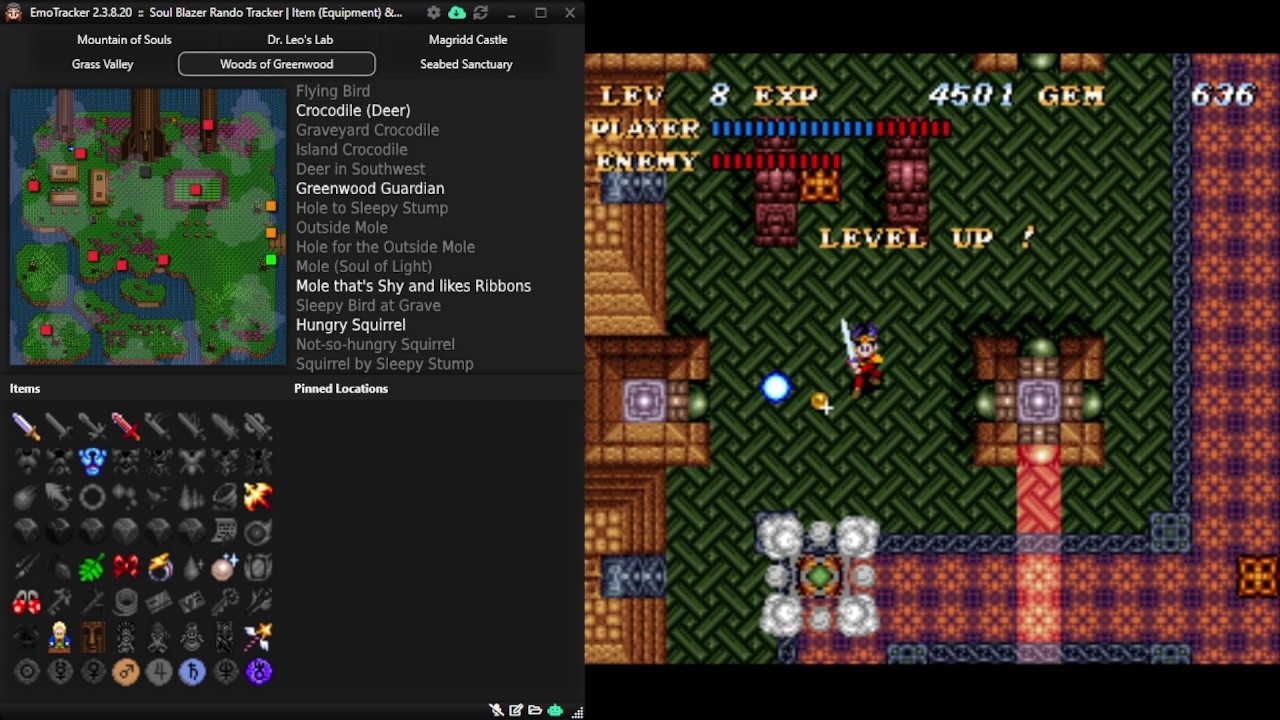The width and height of the screenshot is (1280, 720).
Task: Toggle the gray water drop item
Action: pos(191,567)
